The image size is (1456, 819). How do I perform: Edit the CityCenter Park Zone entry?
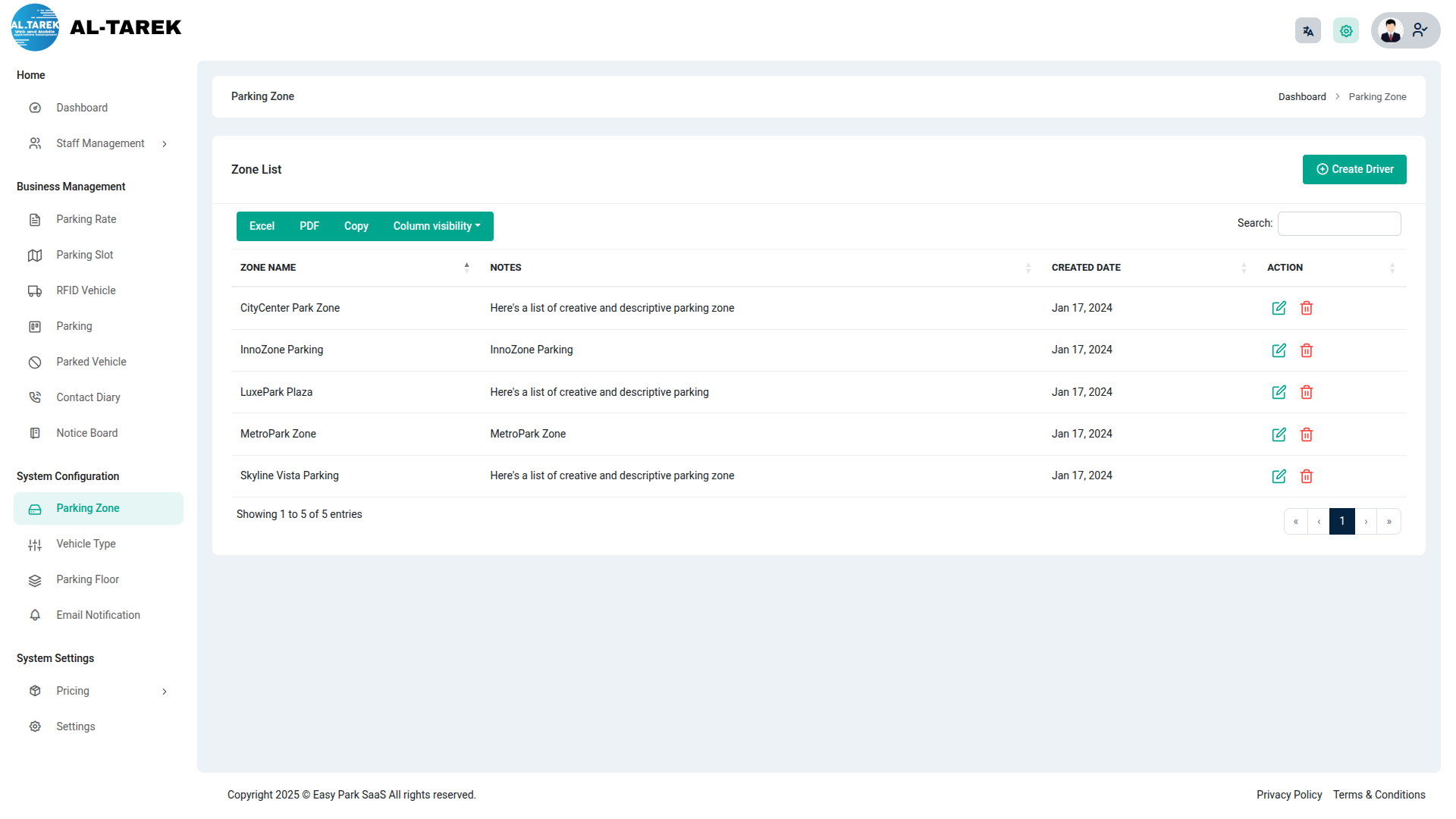pyautogui.click(x=1279, y=308)
